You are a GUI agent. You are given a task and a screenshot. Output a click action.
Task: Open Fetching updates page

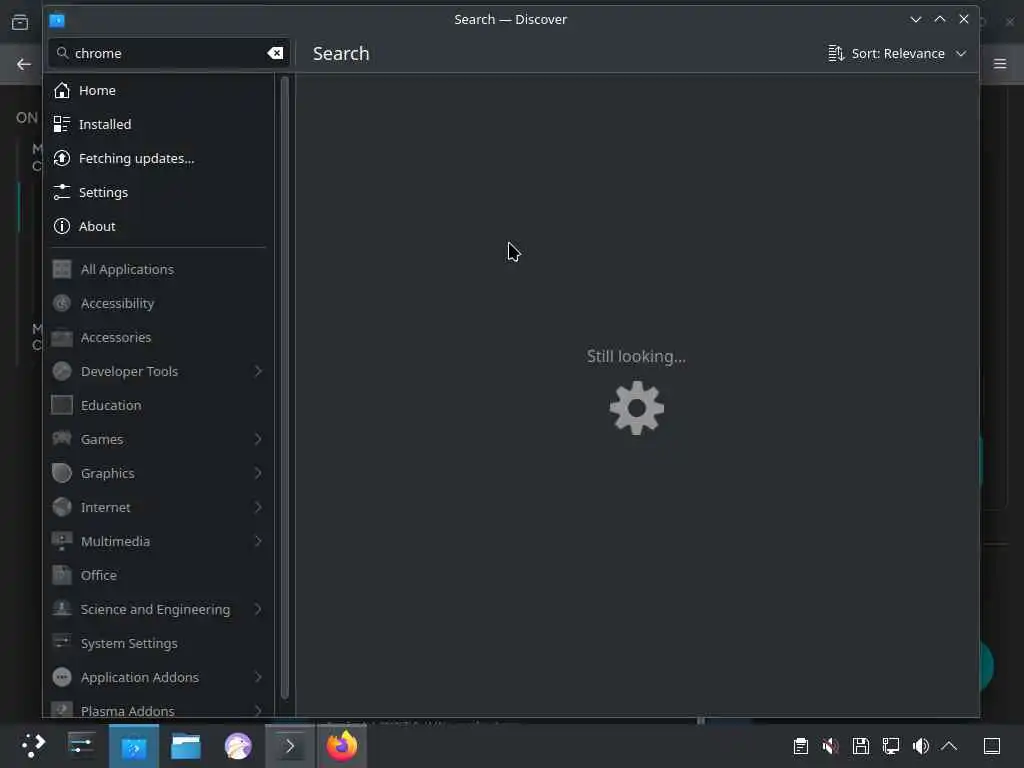tap(159, 158)
